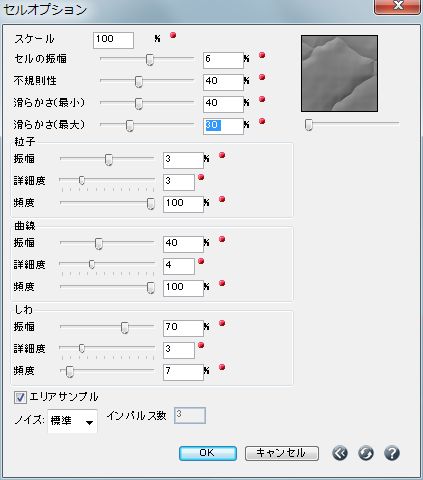The width and height of the screenshot is (423, 480).
Task: Click the セルの振幅 slider handle
Action: tap(150, 59)
